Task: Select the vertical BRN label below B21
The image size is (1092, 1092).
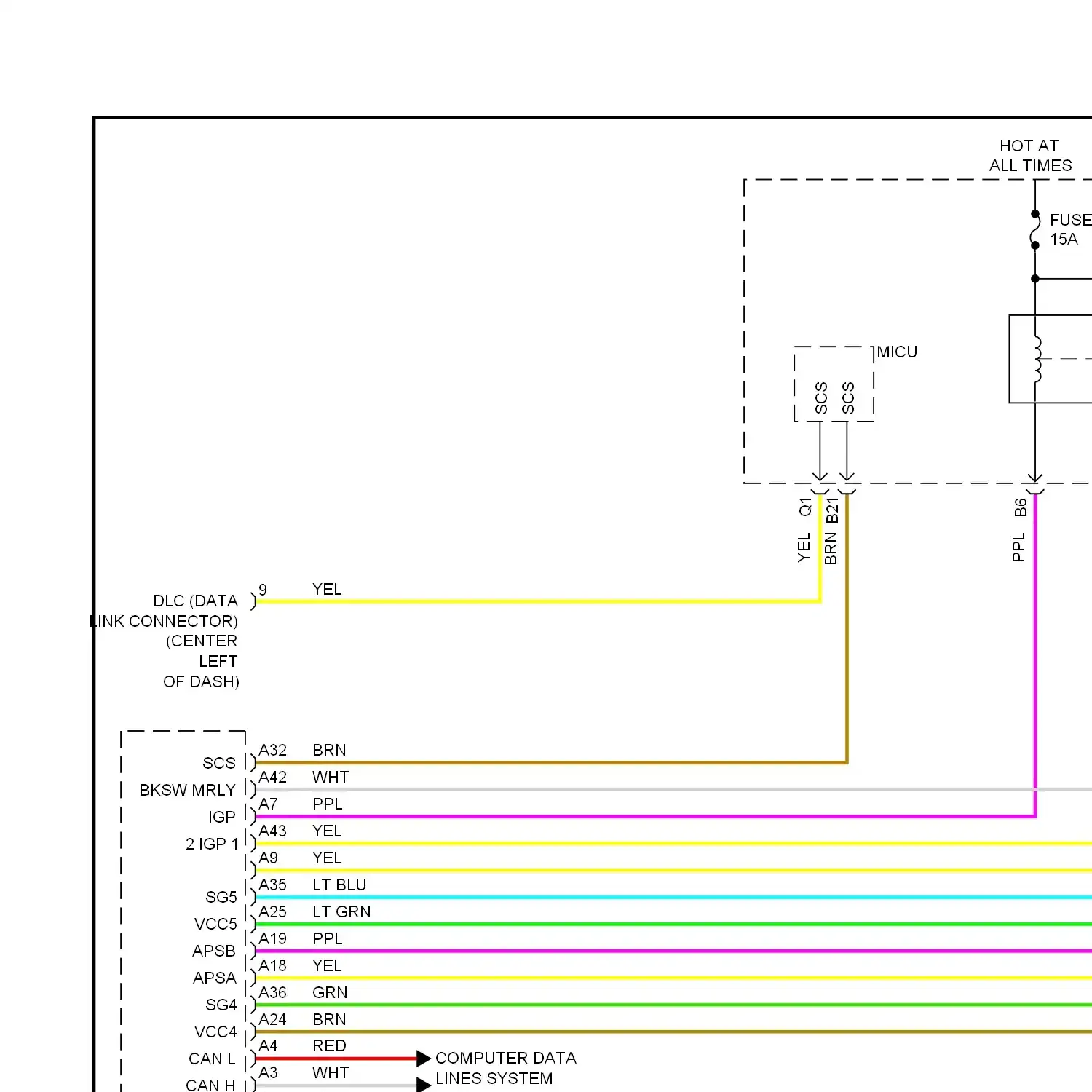Action: (831, 549)
